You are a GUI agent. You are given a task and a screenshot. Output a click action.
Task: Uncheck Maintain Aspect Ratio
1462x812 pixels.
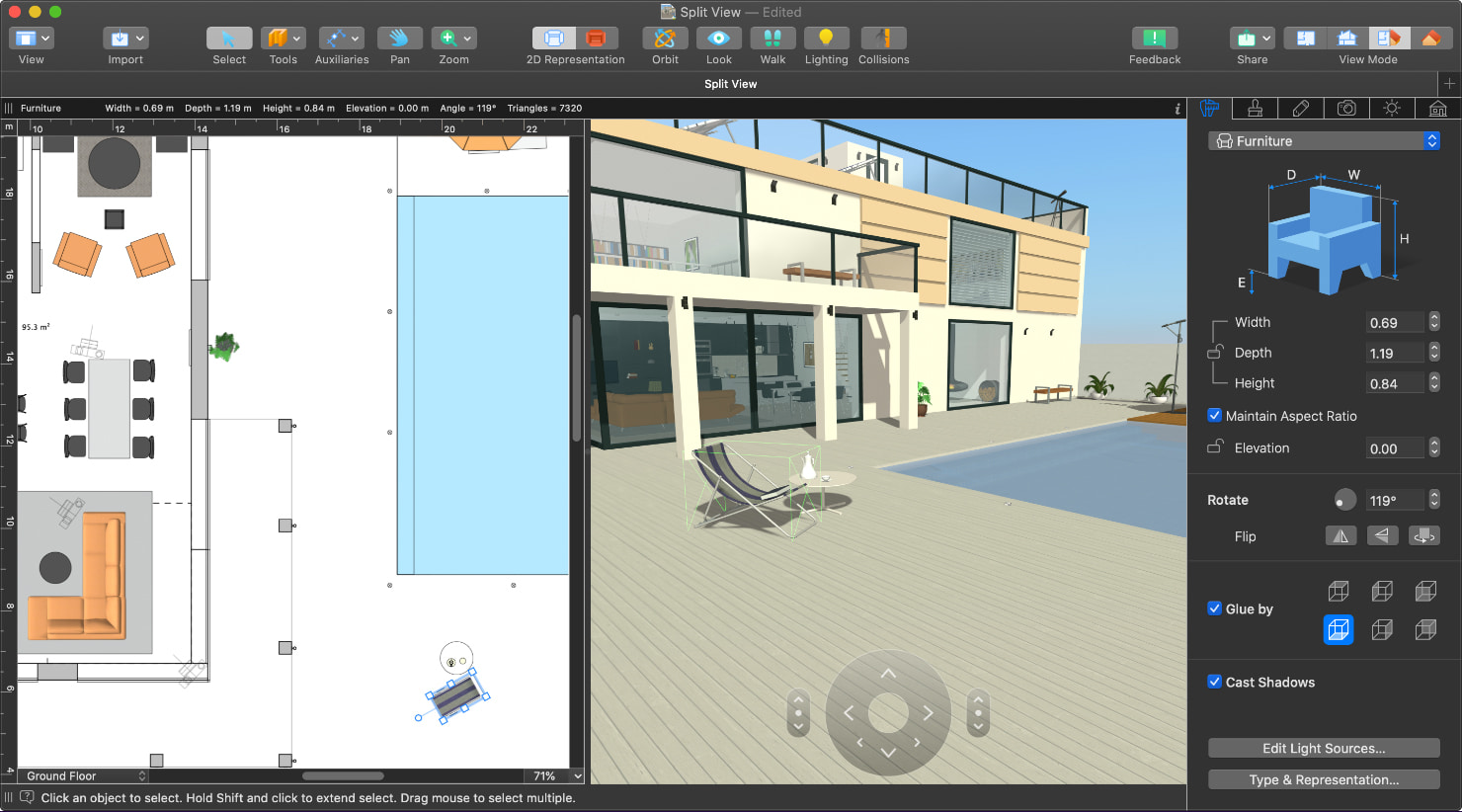point(1215,415)
